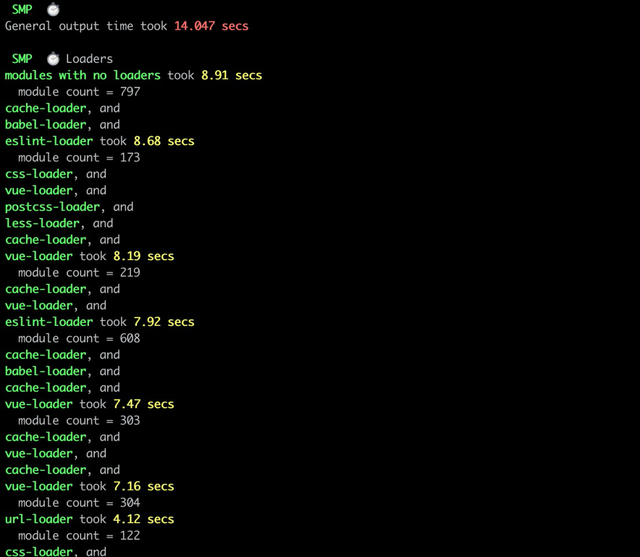
Task: Click the '7.16 secs' timing value
Action: click(144, 486)
